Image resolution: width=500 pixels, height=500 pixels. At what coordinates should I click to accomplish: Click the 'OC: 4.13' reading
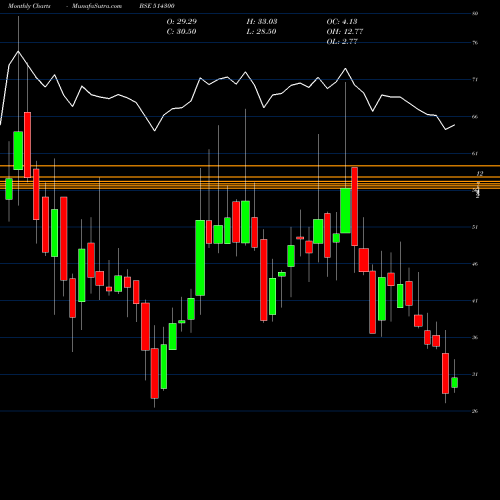pyautogui.click(x=342, y=21)
